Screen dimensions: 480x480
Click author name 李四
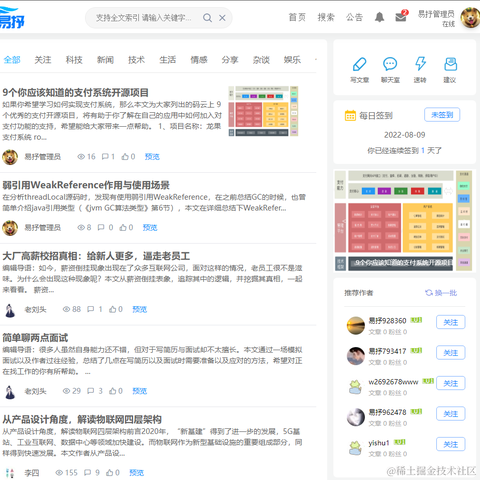(x=32, y=473)
